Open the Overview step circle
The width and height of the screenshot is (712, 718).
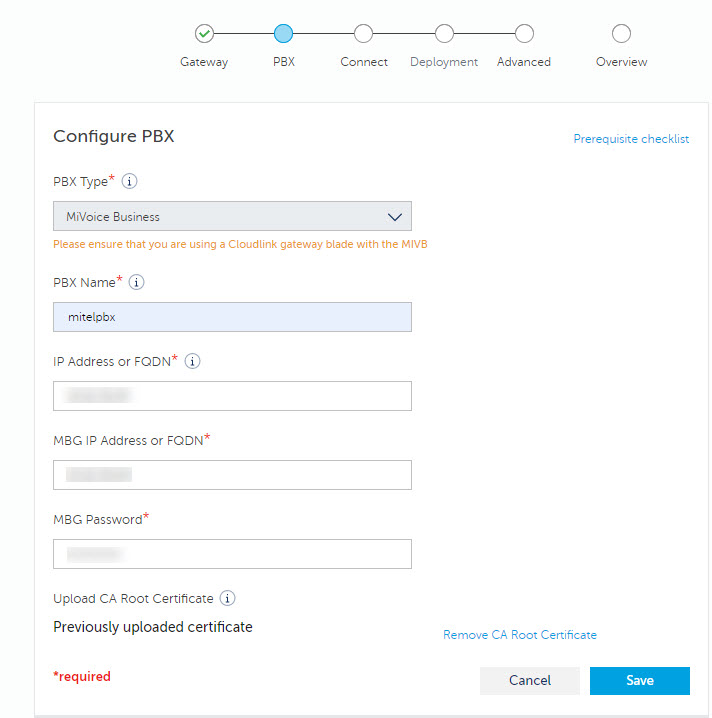pos(621,34)
